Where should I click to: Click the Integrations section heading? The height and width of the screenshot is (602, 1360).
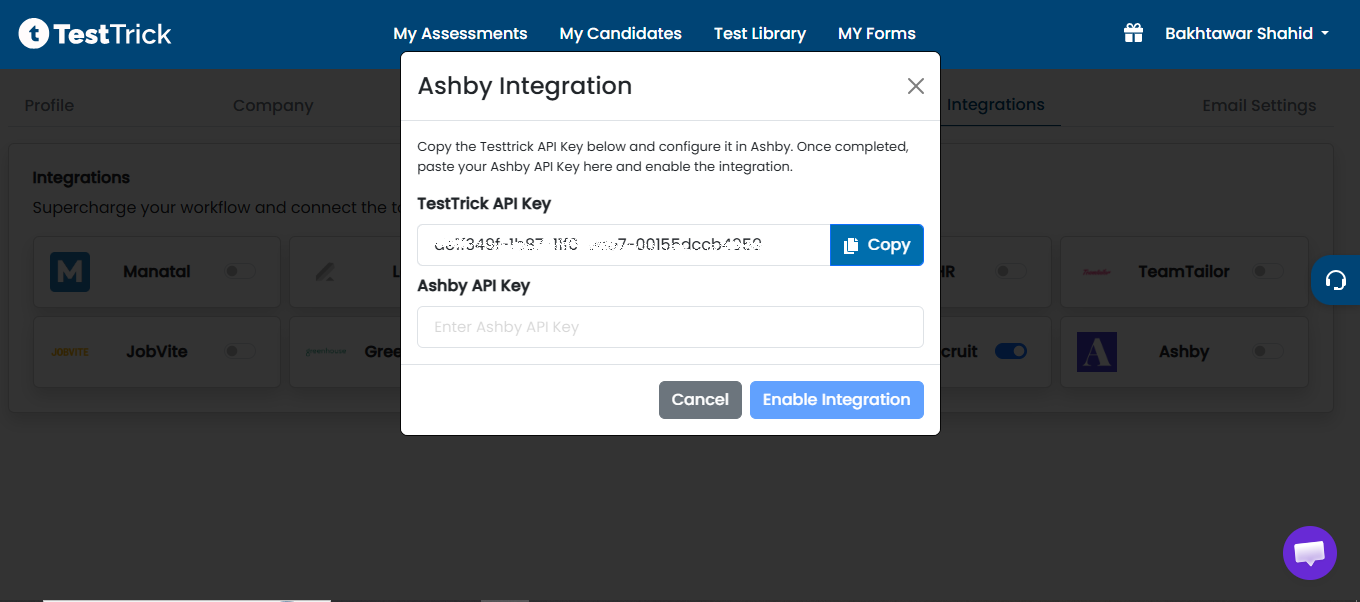click(x=81, y=178)
